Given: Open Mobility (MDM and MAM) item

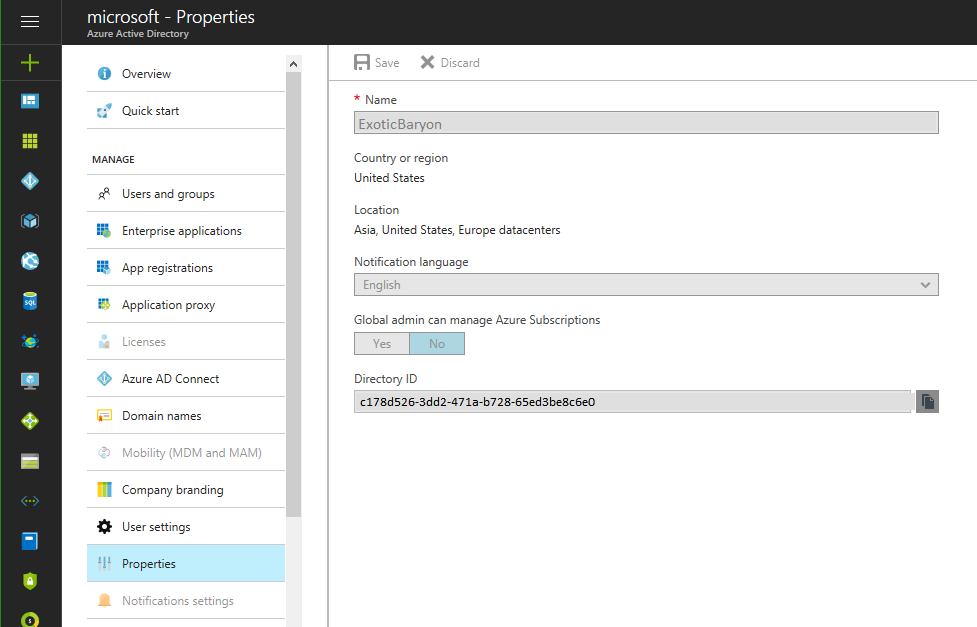Looking at the screenshot, I should [x=186, y=453].
